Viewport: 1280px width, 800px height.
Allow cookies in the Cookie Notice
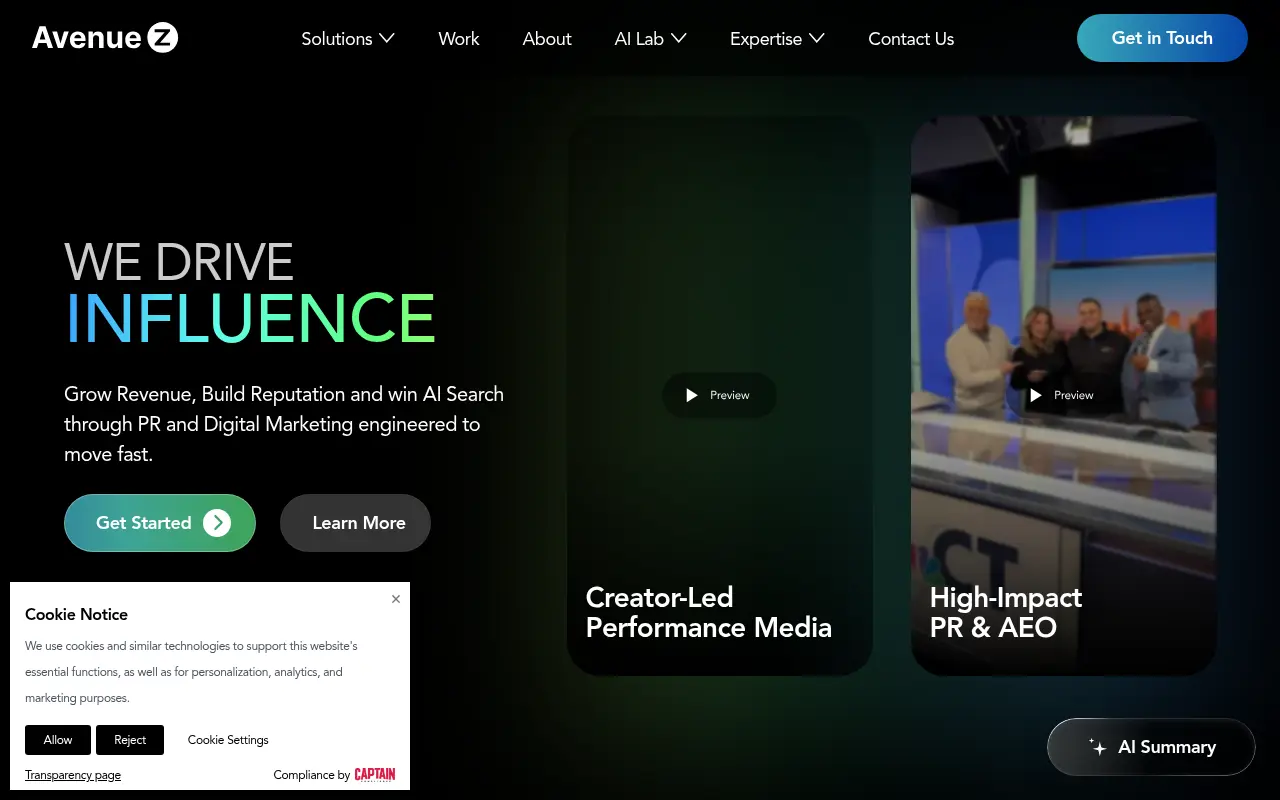tap(58, 740)
